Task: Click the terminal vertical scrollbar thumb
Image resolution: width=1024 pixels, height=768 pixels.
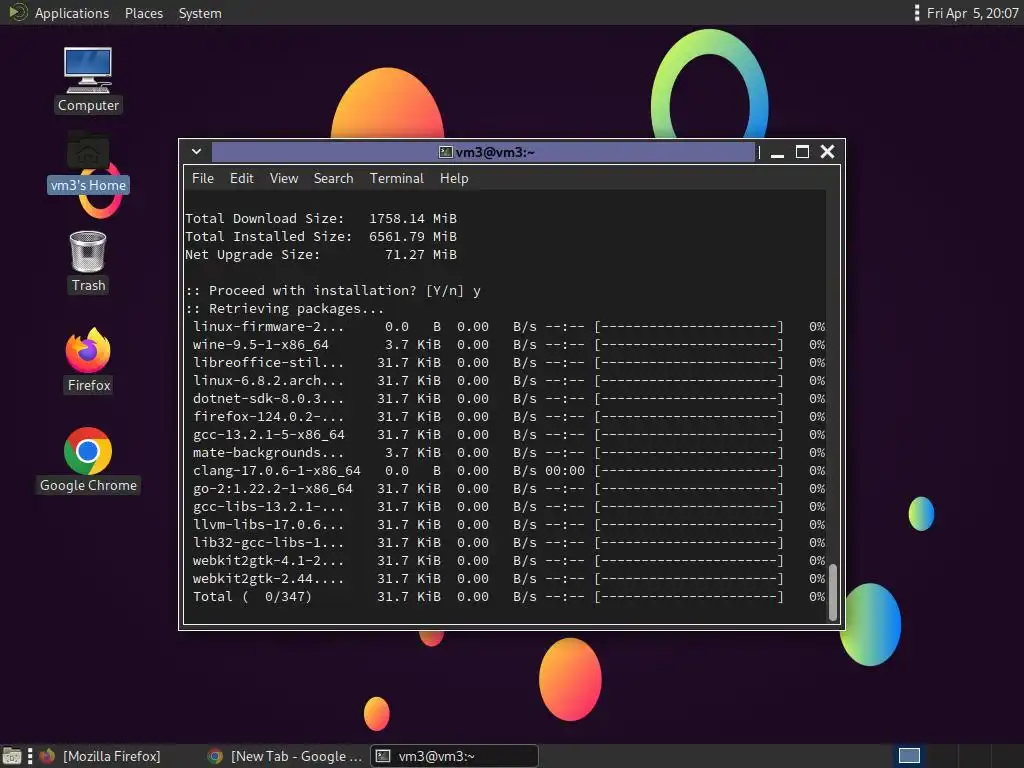Action: 833,592
